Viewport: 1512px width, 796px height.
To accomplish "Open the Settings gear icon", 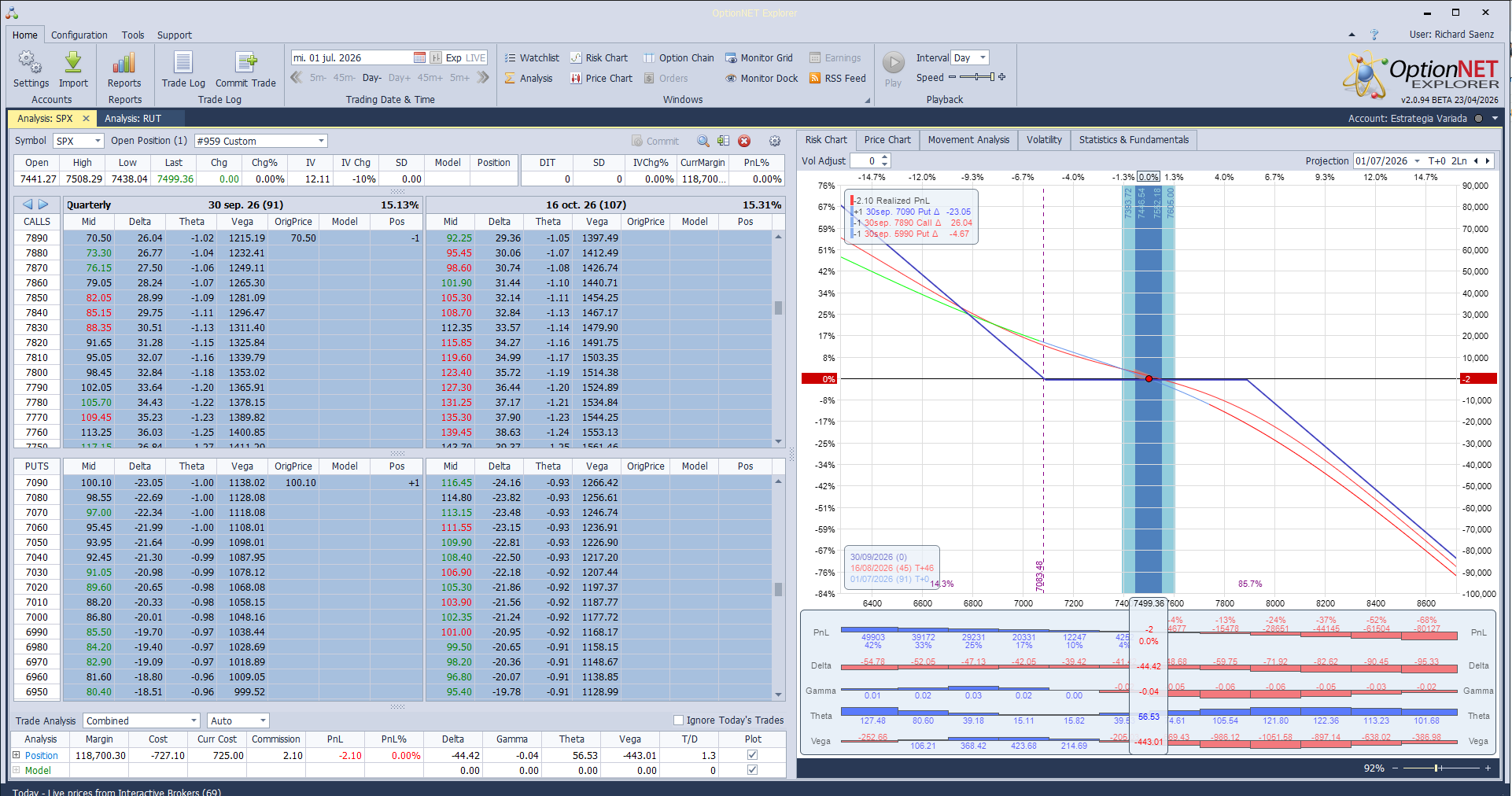I will [30, 63].
